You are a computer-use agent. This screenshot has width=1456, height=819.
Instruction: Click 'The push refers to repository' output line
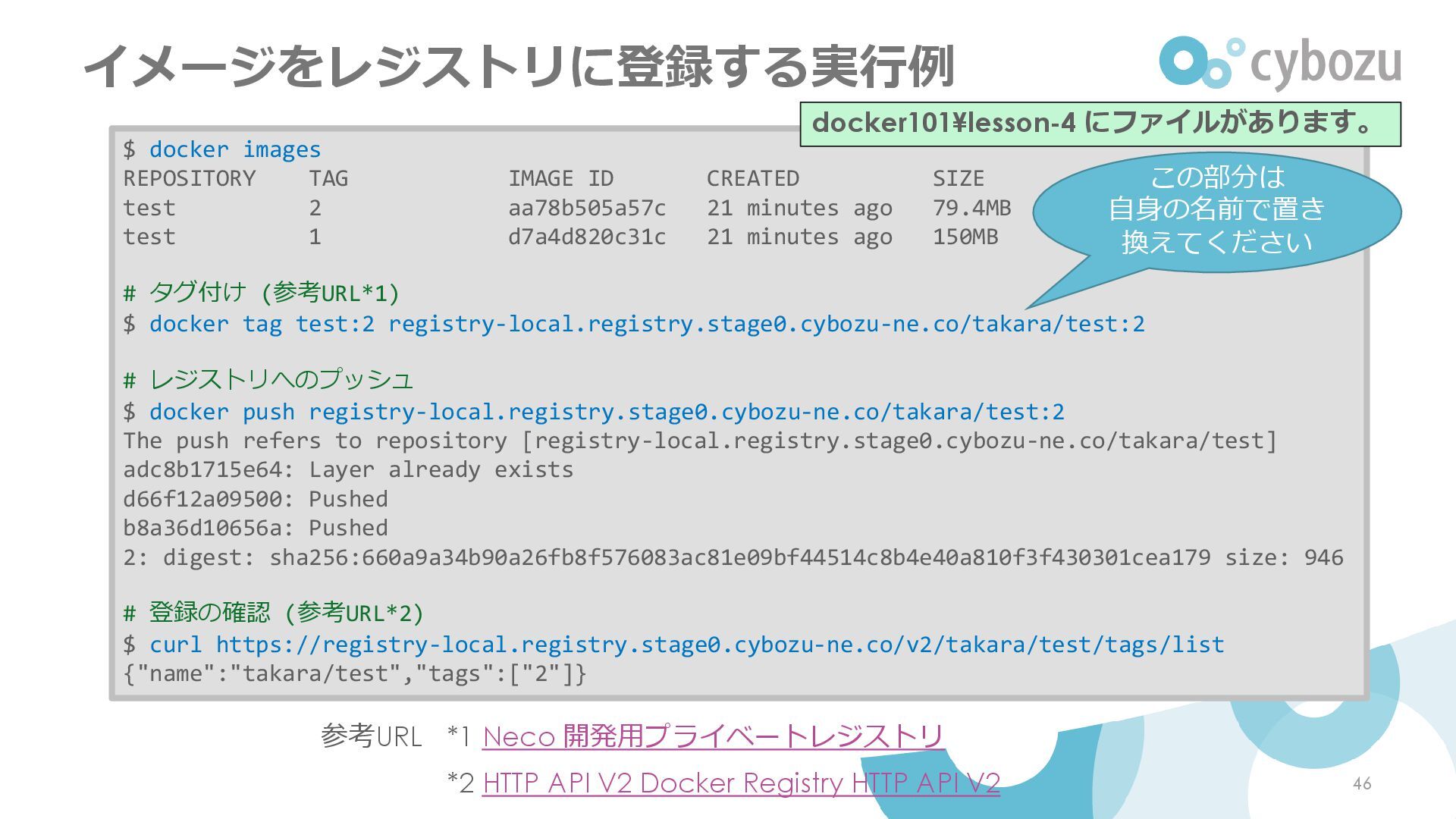pyautogui.click(x=700, y=441)
